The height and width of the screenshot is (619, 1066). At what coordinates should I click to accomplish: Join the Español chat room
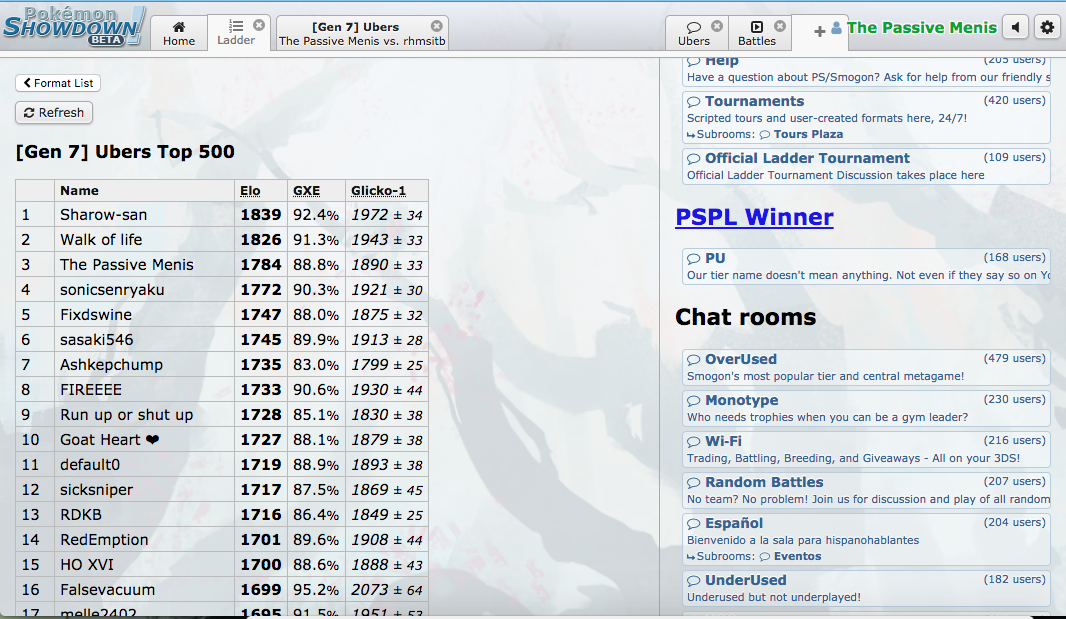[x=866, y=539]
